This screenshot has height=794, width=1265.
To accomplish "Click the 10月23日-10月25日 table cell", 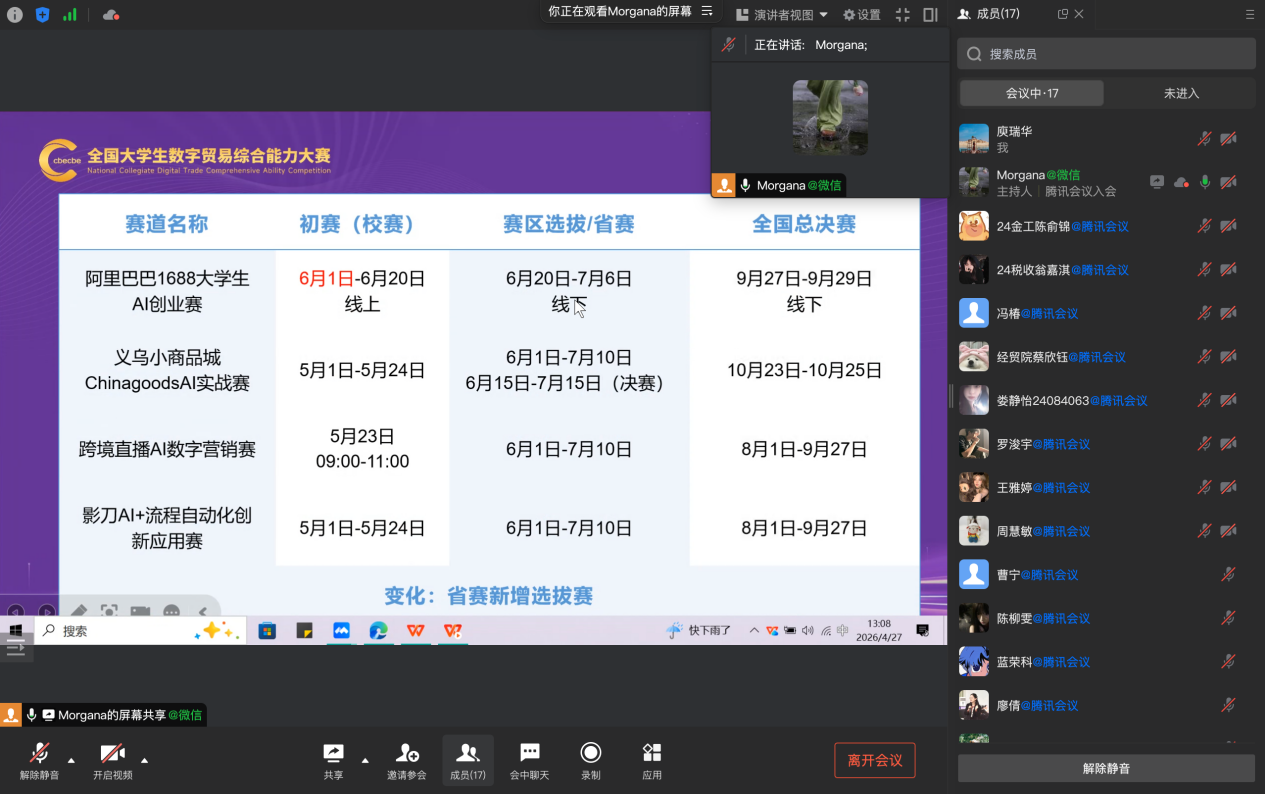I will pyautogui.click(x=804, y=370).
